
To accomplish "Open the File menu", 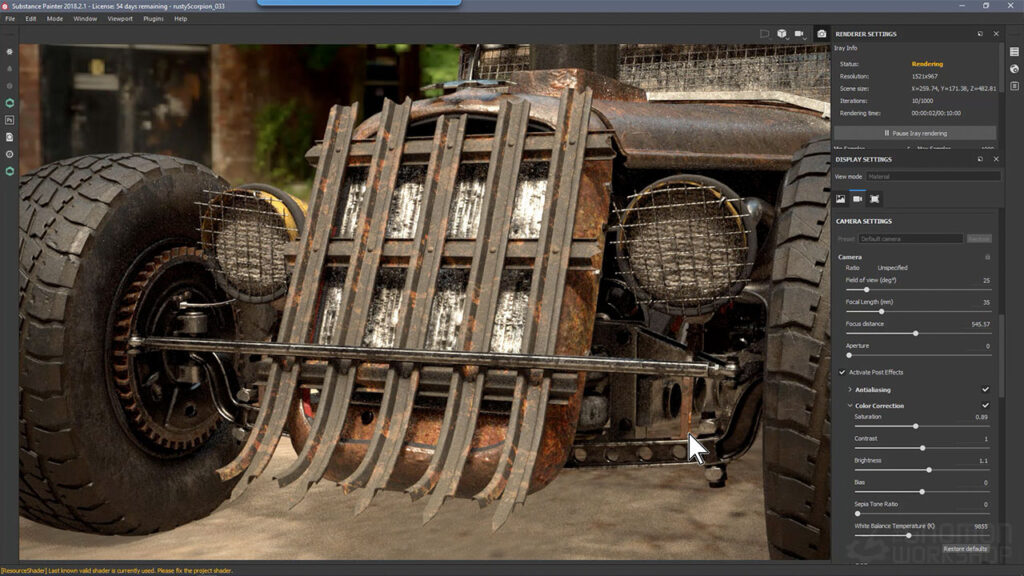I will point(10,19).
